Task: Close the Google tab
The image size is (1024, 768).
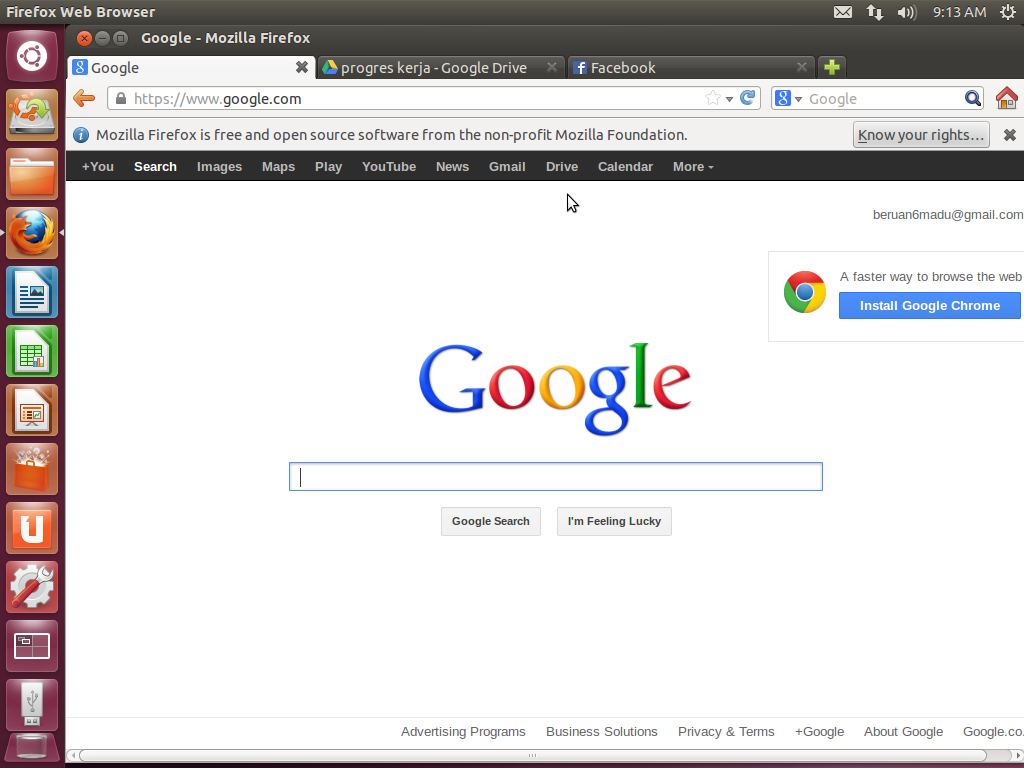Action: [301, 67]
